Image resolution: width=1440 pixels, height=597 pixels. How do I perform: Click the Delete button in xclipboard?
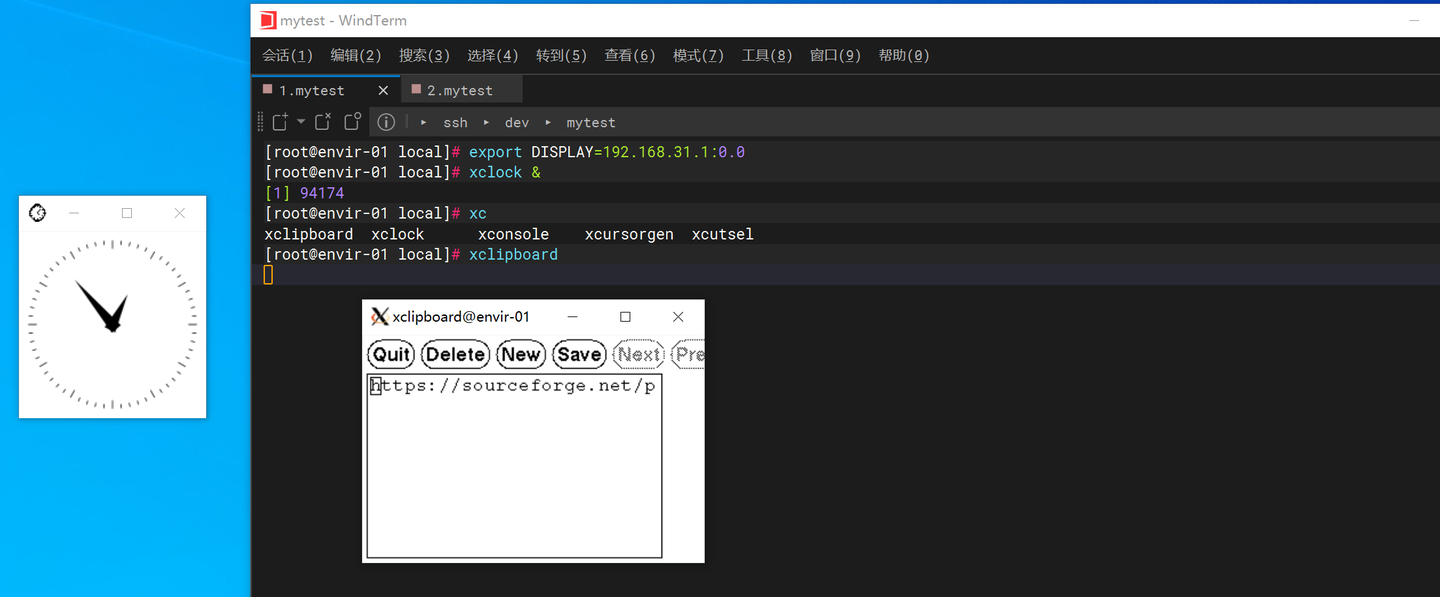[x=455, y=354]
